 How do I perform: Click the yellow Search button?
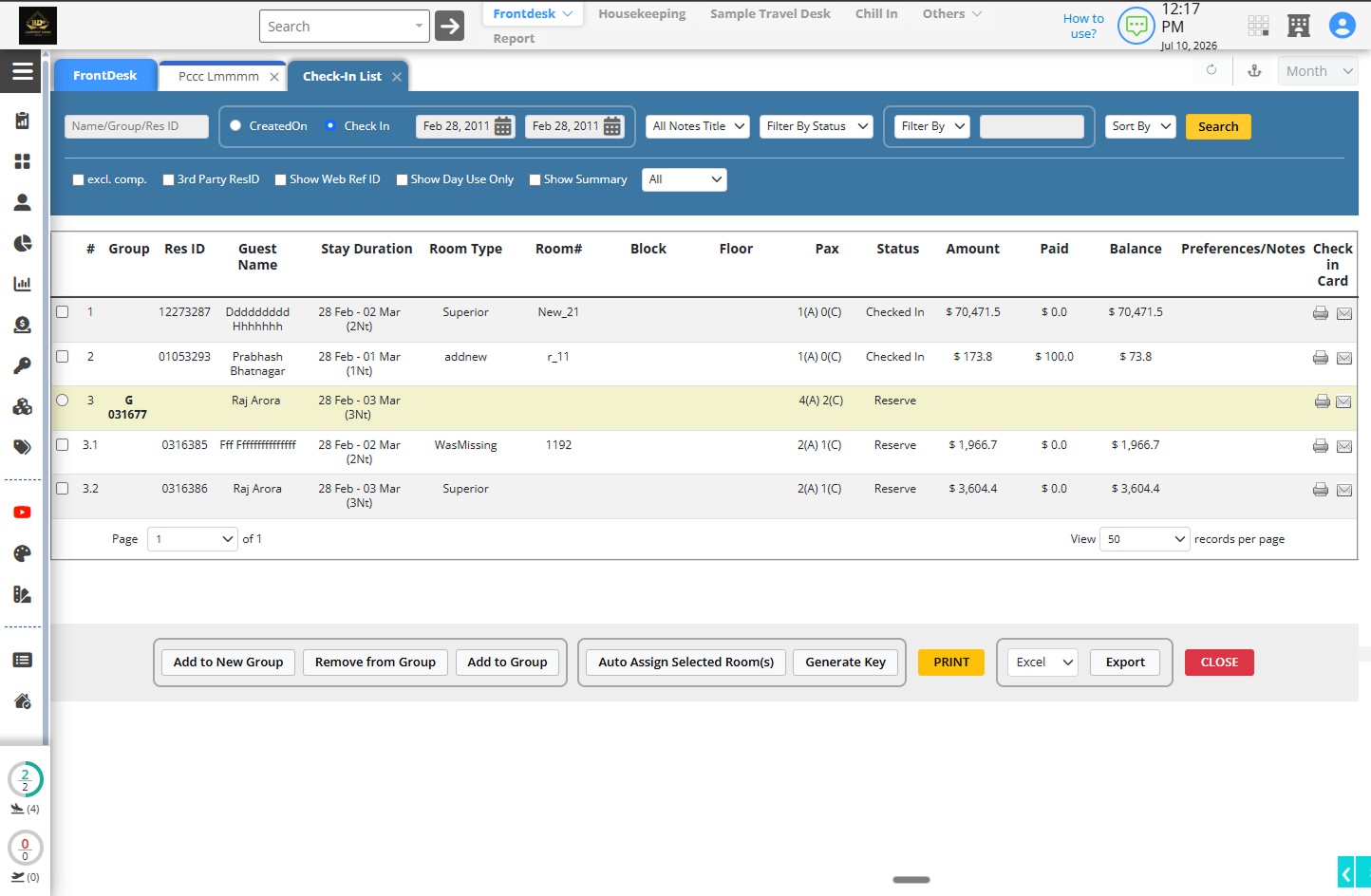pyautogui.click(x=1218, y=126)
